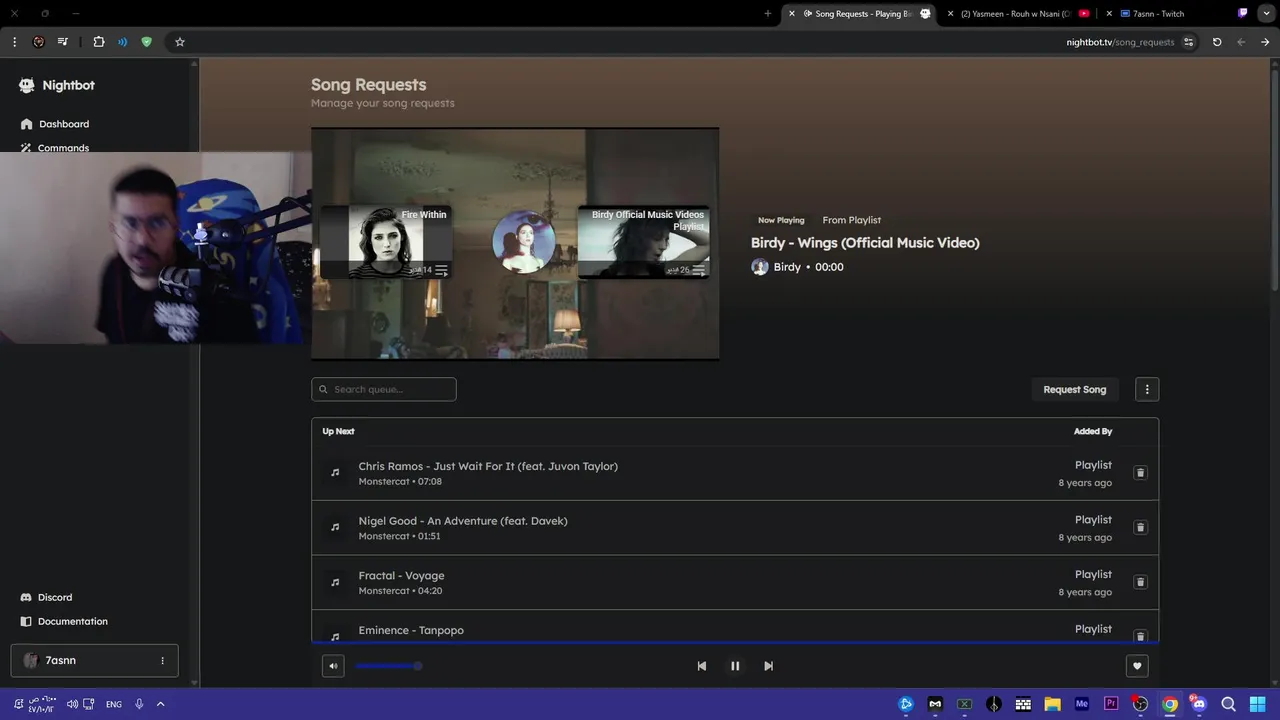Open File Explorer from taskbar
Viewport: 1280px width, 720px height.
(x=1052, y=704)
